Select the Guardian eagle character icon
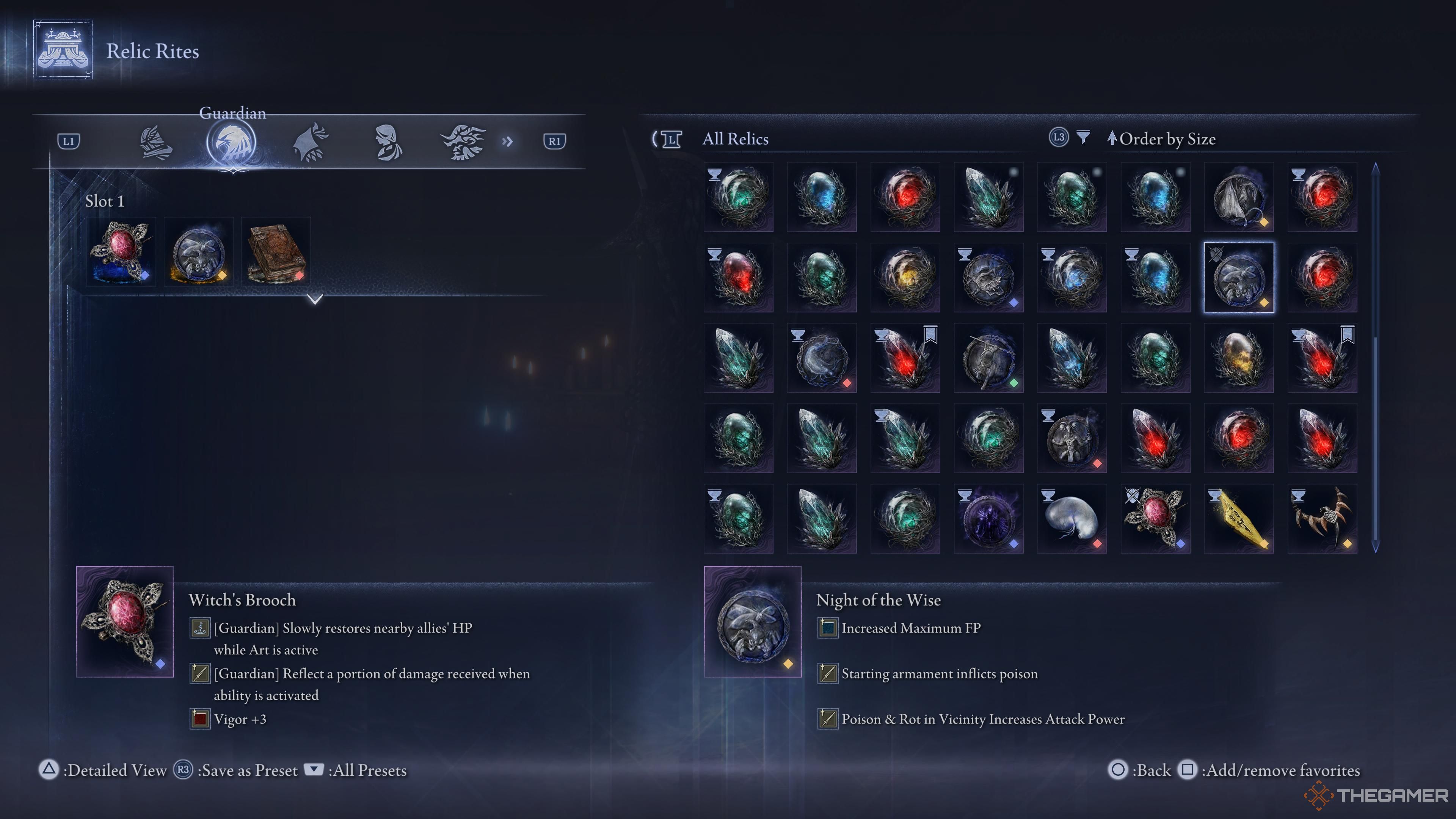This screenshot has width=1456, height=819. pos(231,142)
